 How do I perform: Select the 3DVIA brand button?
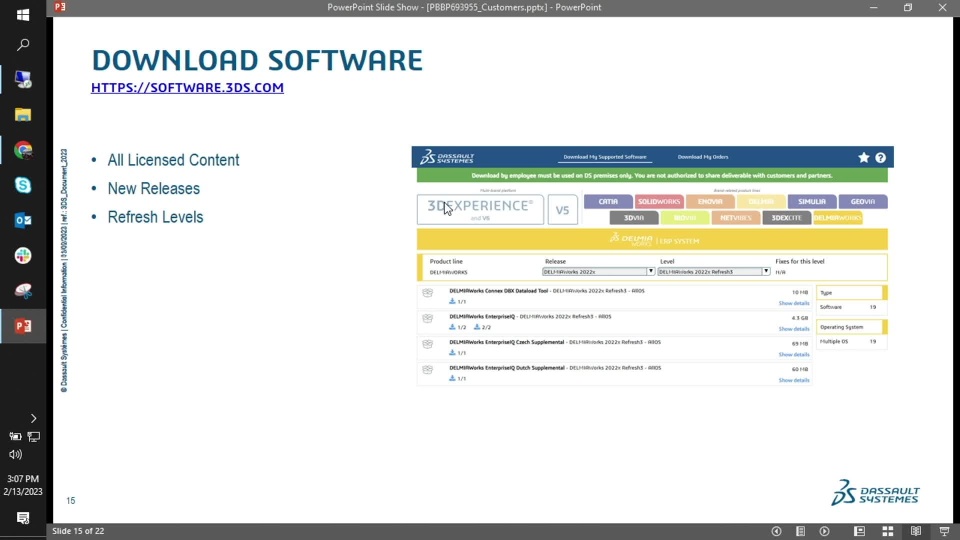634,218
